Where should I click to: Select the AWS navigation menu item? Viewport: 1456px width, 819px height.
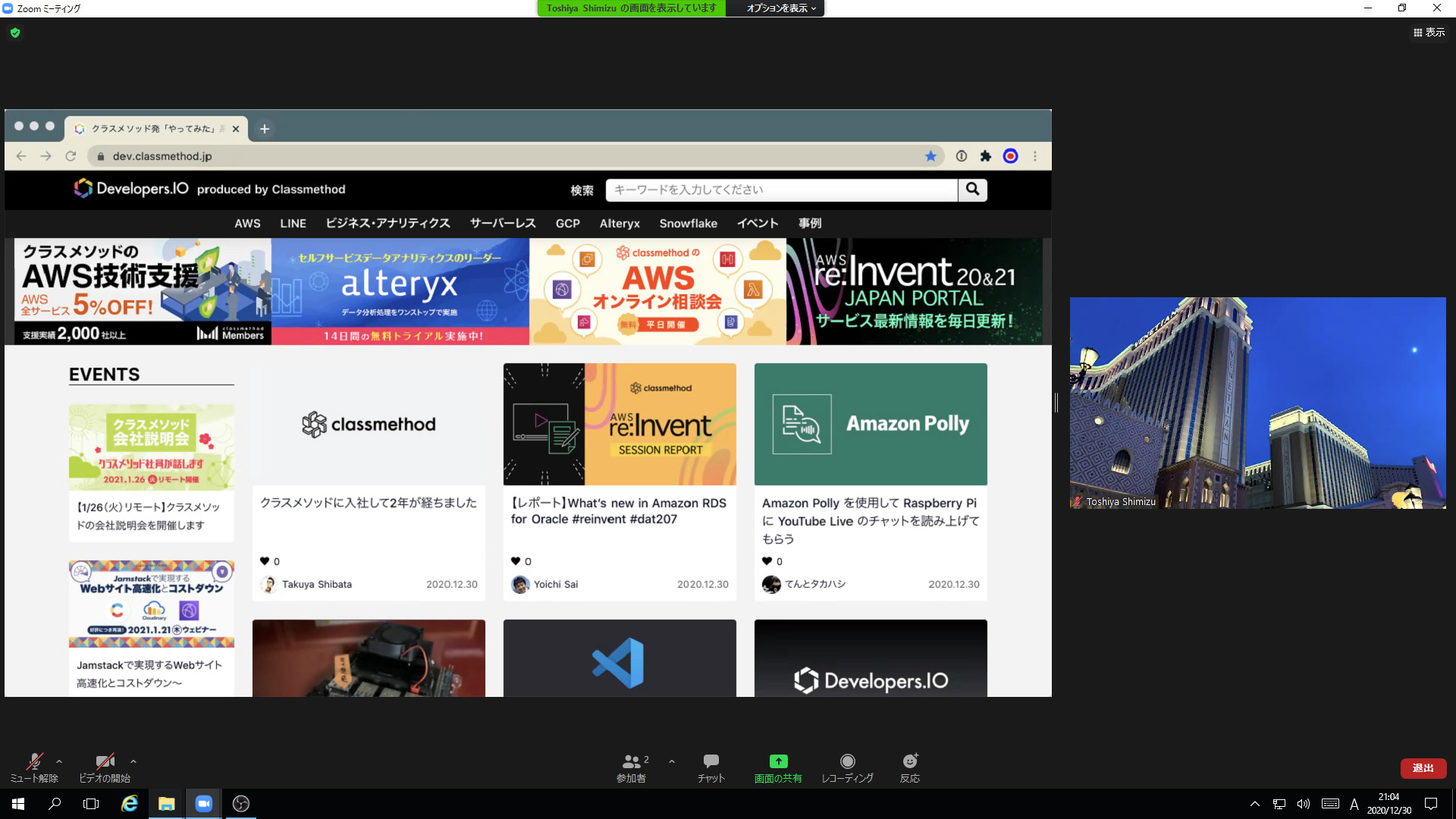pyautogui.click(x=247, y=224)
